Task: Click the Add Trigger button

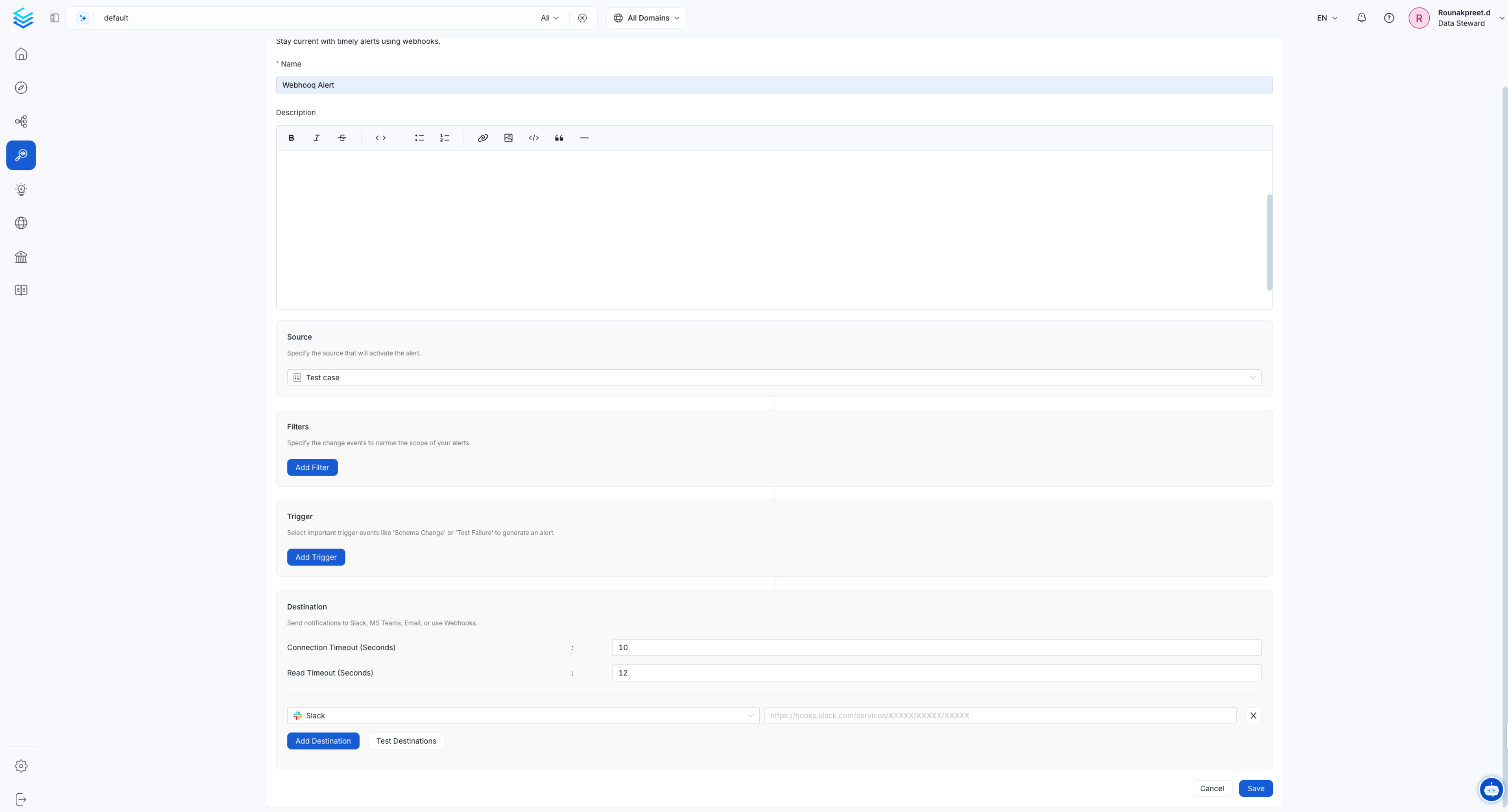Action: [x=316, y=557]
